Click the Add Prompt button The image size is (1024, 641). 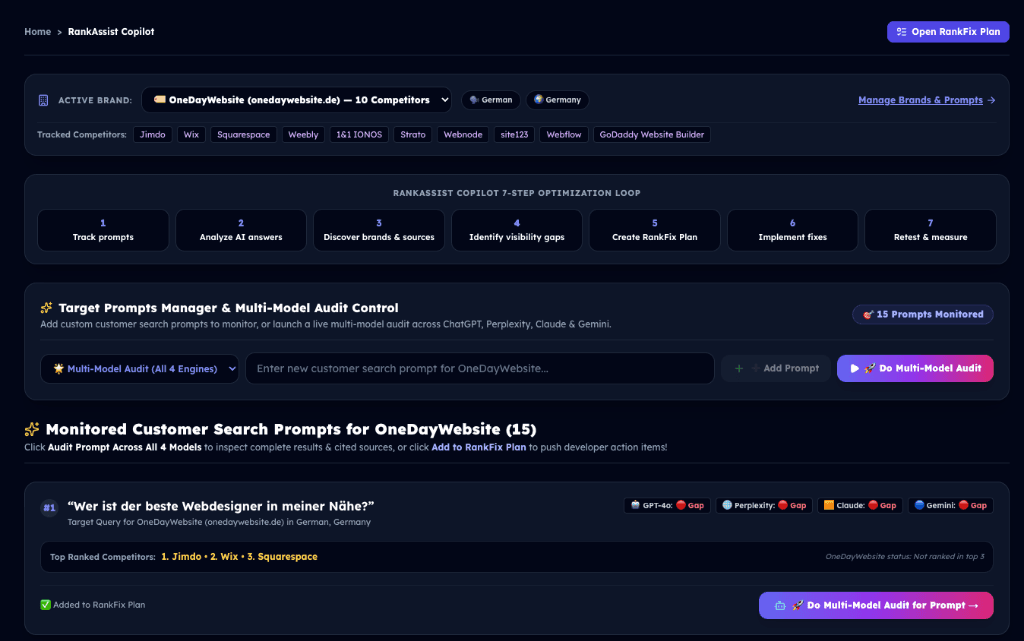[776, 369]
